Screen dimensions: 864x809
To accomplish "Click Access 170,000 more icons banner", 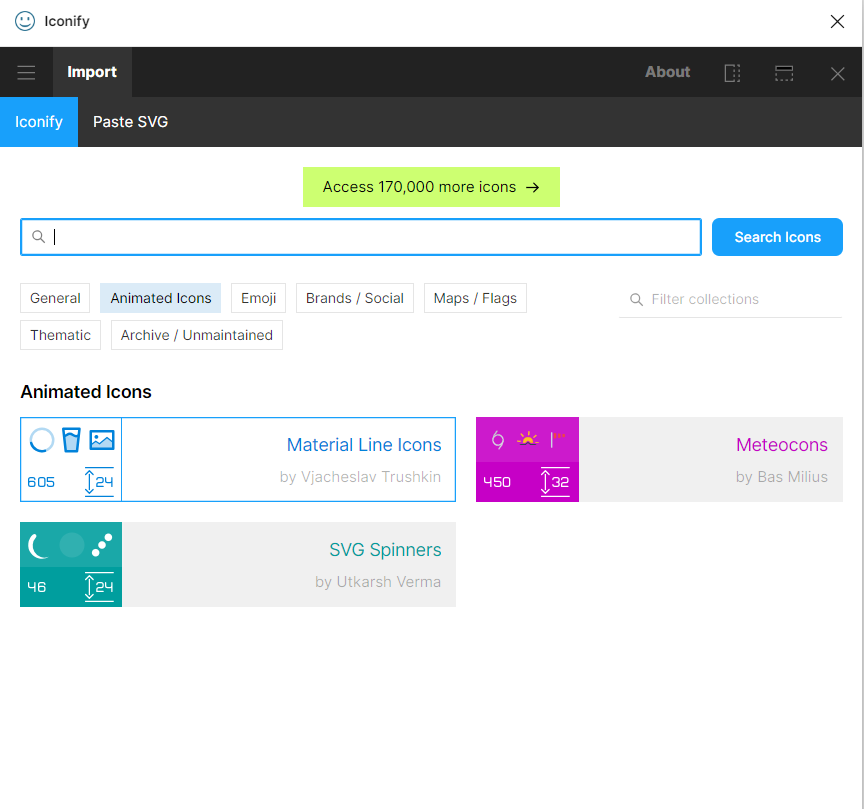I will [431, 187].
